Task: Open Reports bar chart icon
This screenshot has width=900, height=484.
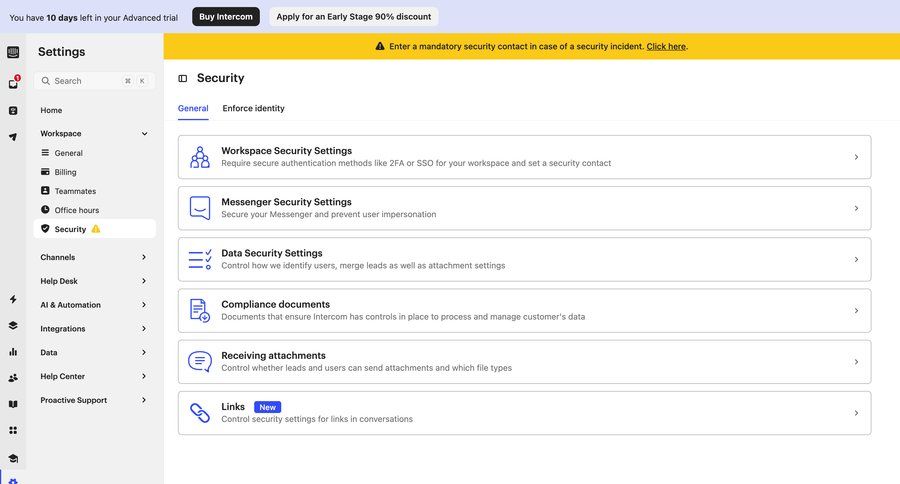Action: (13, 351)
